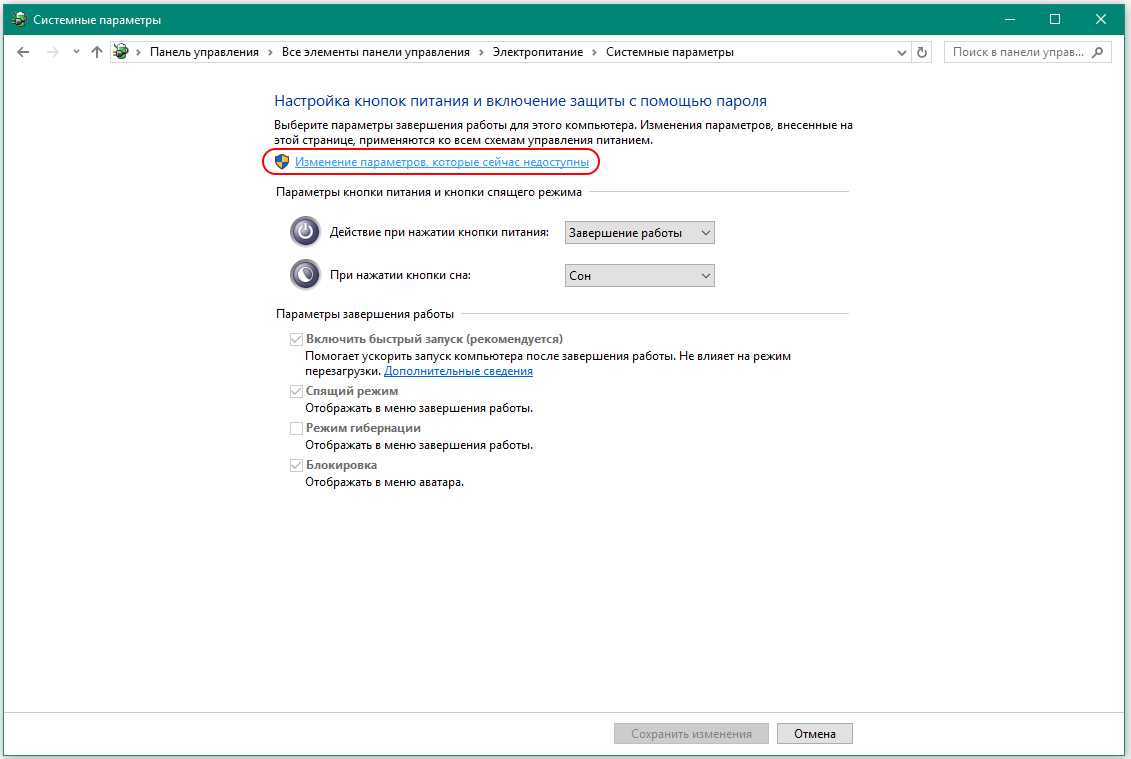Open the address bar history dropdown
Screen dimensions: 1131x759
tap(901, 52)
